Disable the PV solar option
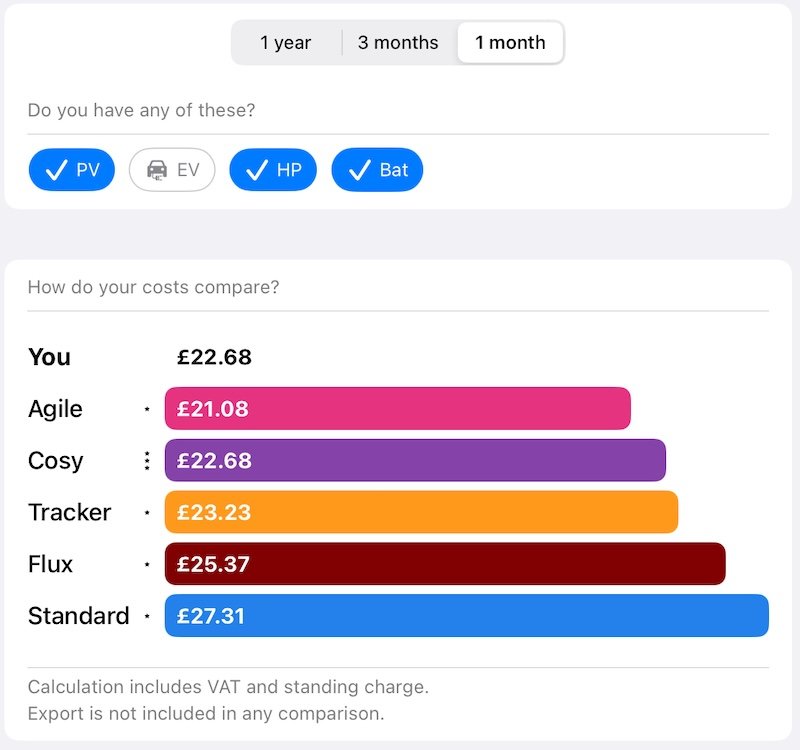 point(72,170)
